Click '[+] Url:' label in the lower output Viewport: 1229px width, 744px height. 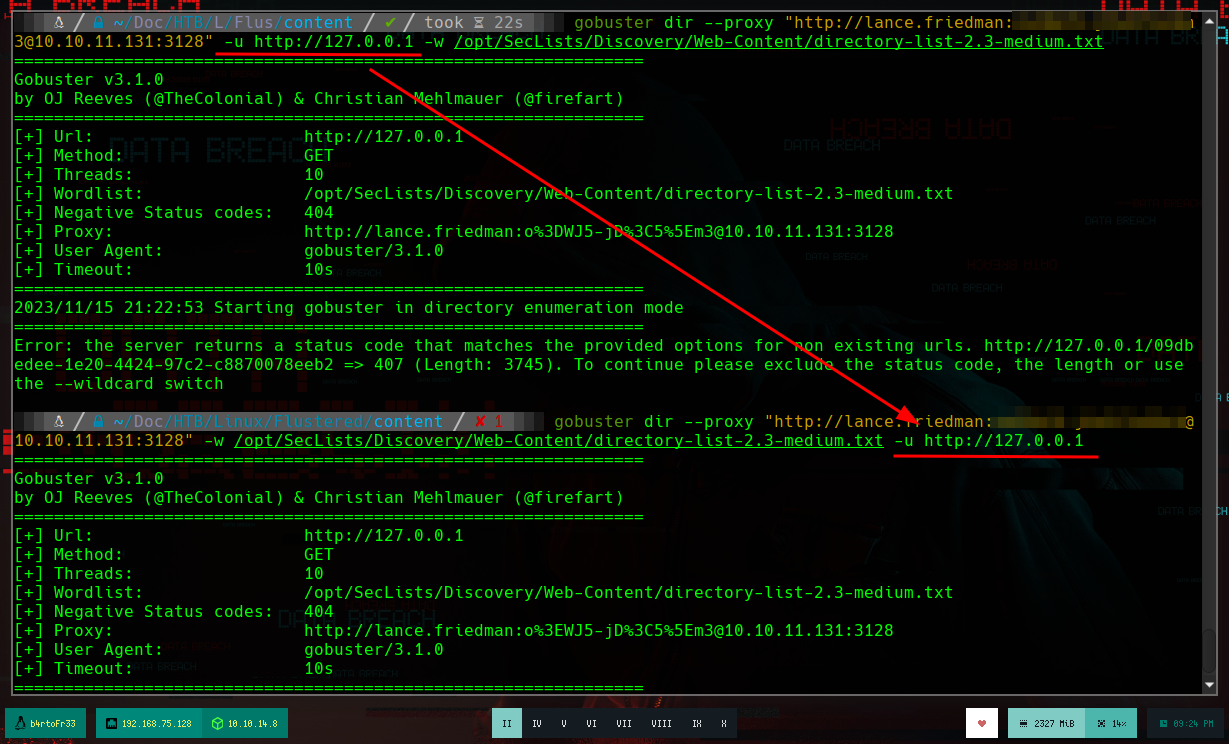[54, 535]
